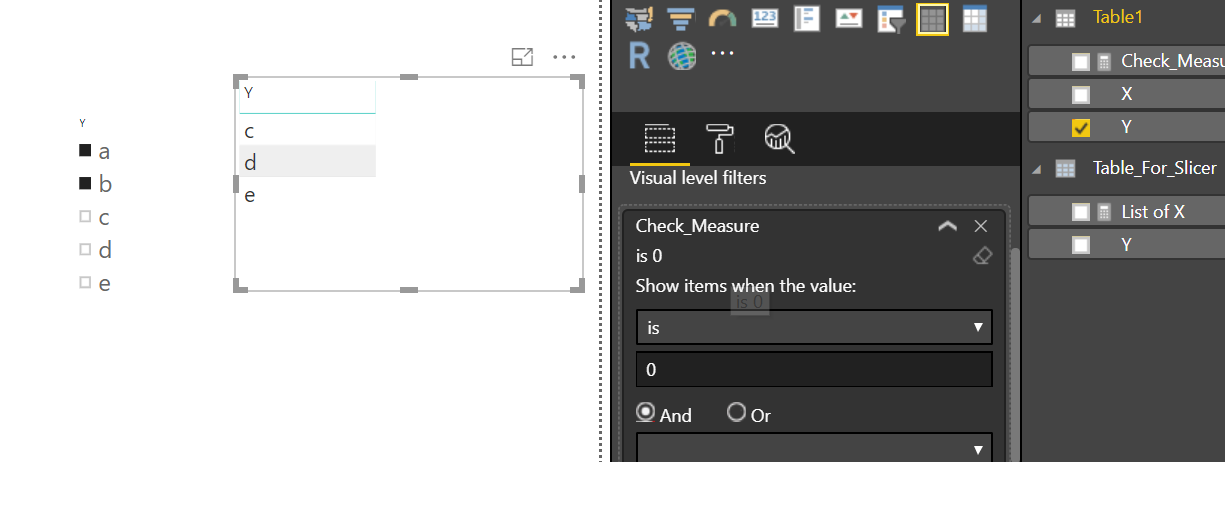Uncheck slicer item a
This screenshot has height=527, width=1225.
coord(85,151)
